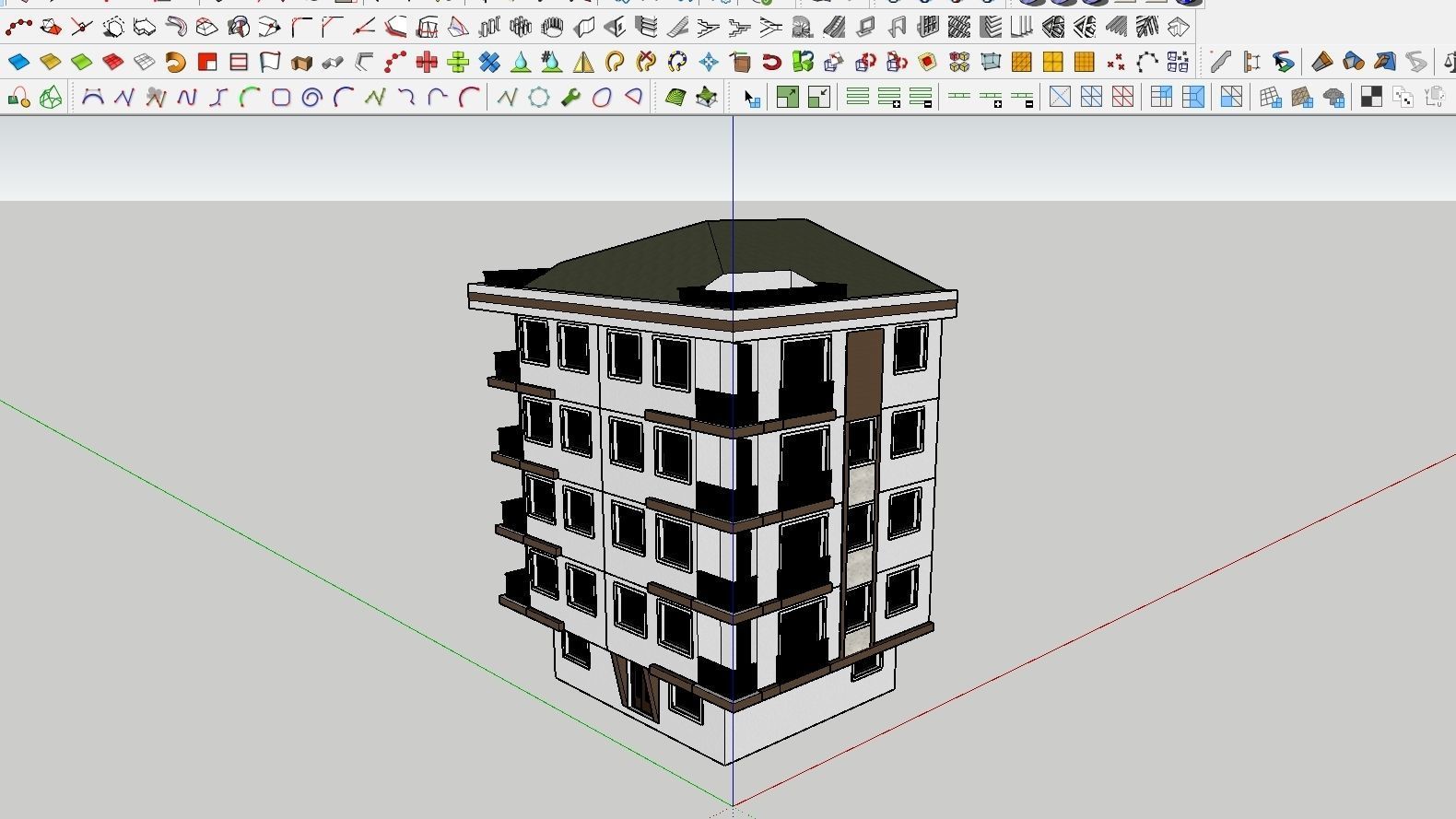
Task: Open the stacked slabs louvre tool
Action: click(991, 27)
